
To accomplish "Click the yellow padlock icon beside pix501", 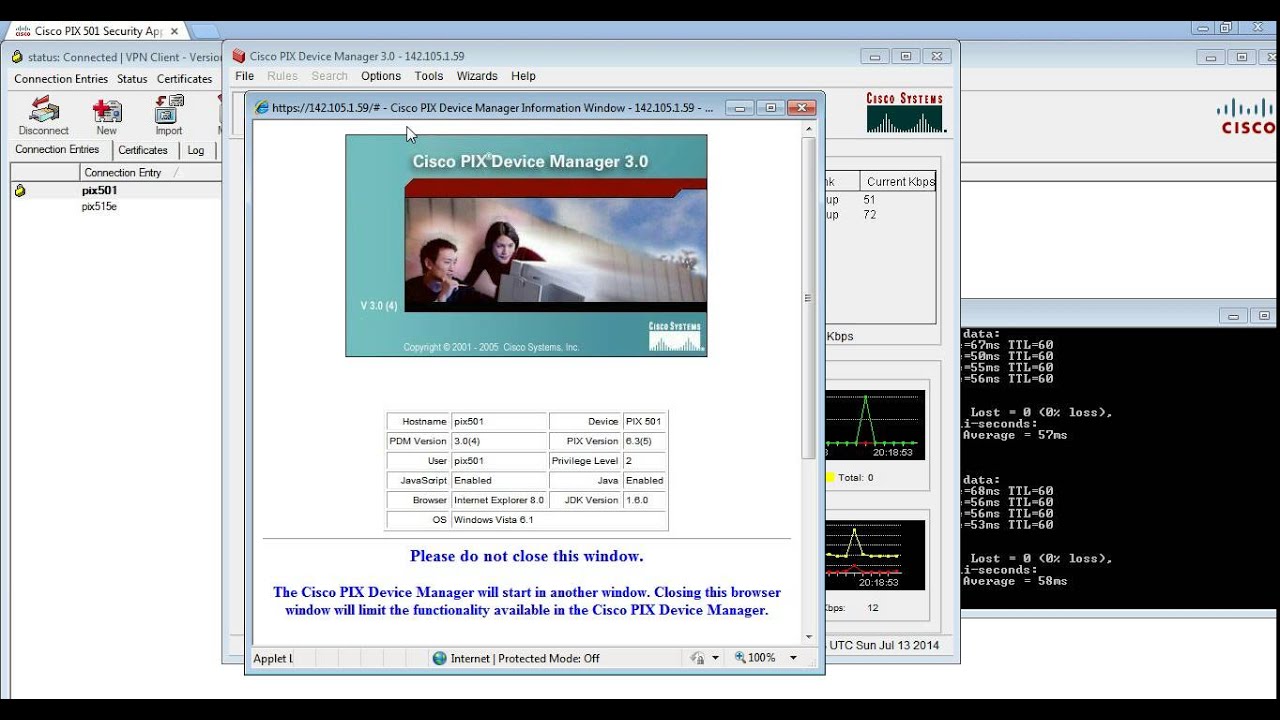I will pos(20,190).
